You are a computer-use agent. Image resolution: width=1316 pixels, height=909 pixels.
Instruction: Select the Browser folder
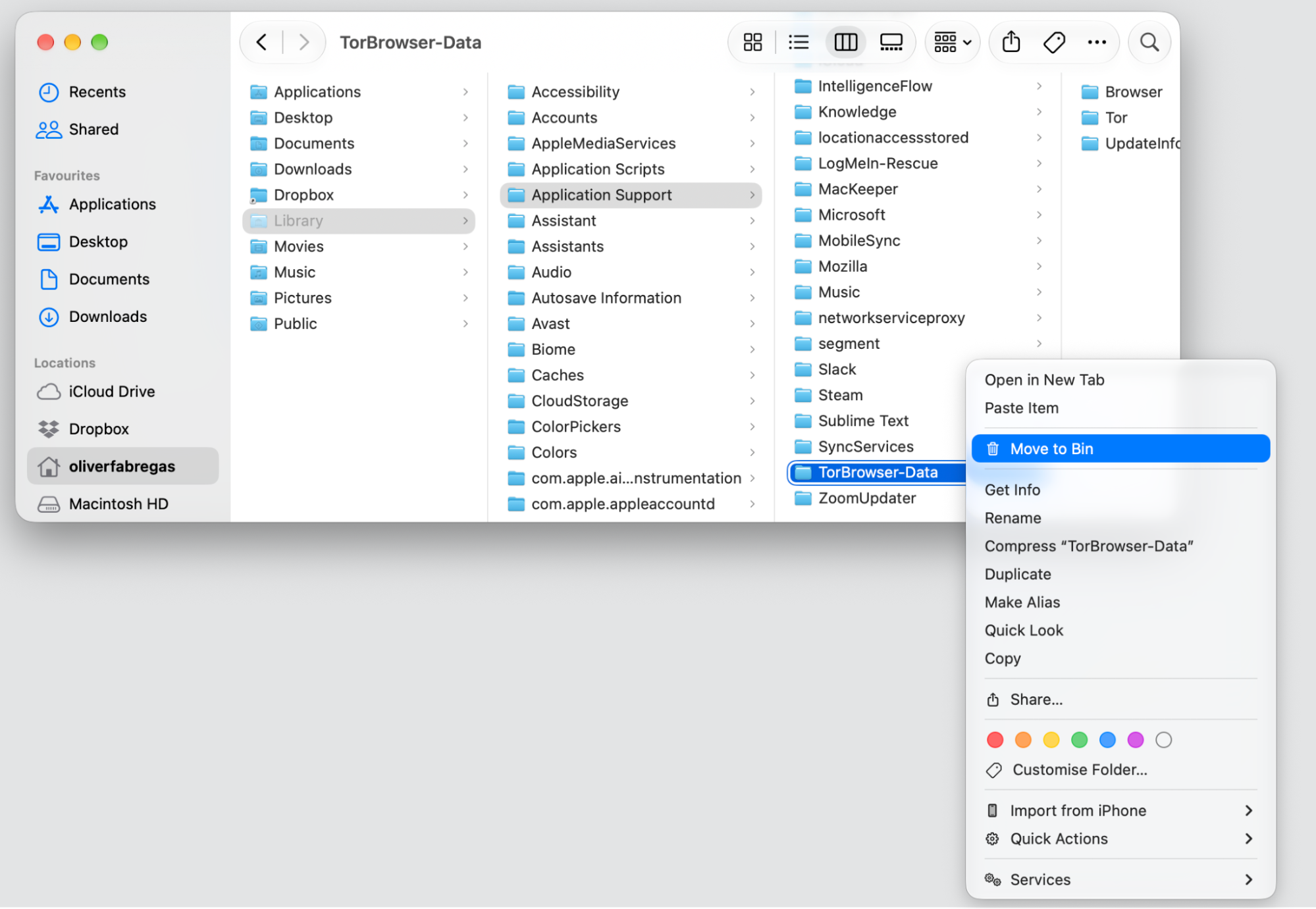[1122, 91]
